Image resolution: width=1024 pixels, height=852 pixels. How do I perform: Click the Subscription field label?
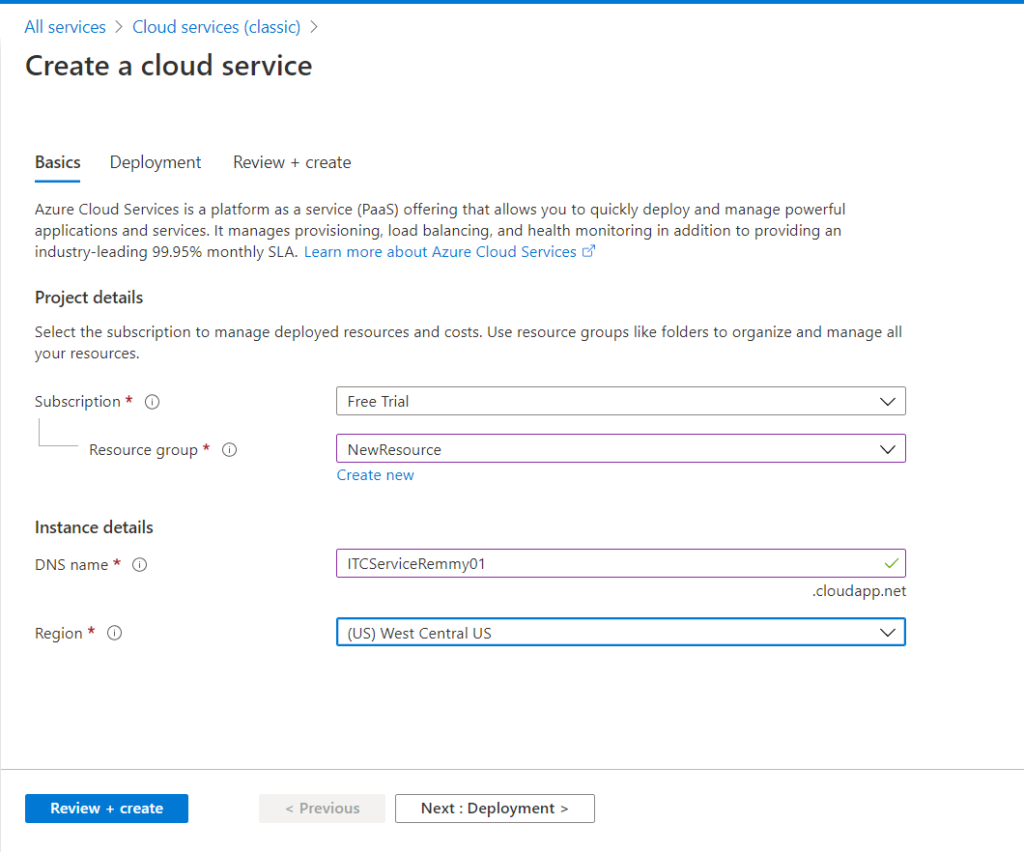[78, 402]
